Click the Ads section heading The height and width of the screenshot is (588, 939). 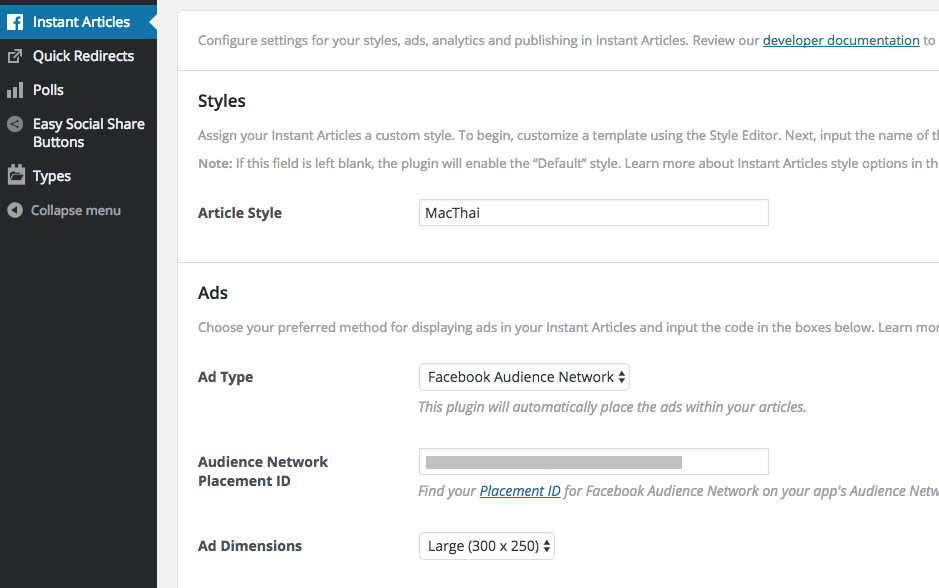213,293
